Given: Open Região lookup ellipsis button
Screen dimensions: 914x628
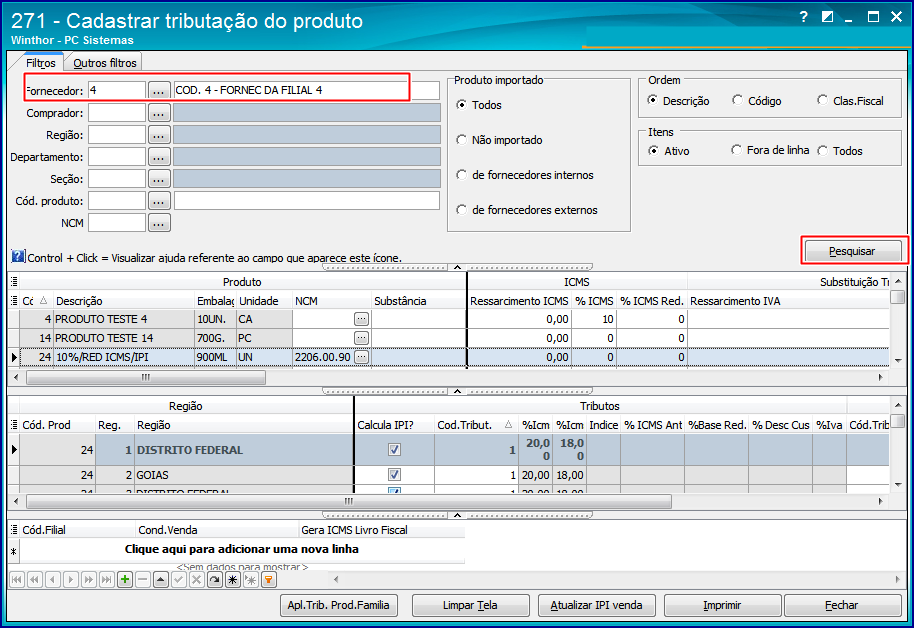Looking at the screenshot, I should click(159, 135).
